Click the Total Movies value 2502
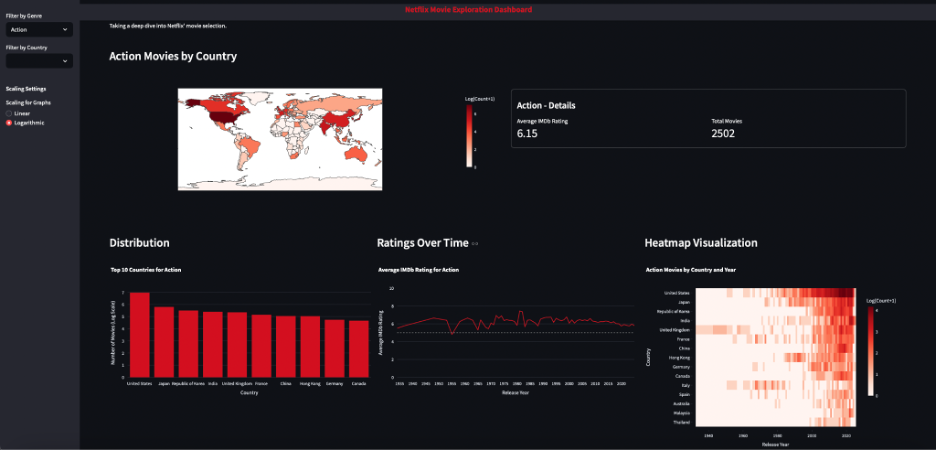The width and height of the screenshot is (936, 450). [x=723, y=134]
